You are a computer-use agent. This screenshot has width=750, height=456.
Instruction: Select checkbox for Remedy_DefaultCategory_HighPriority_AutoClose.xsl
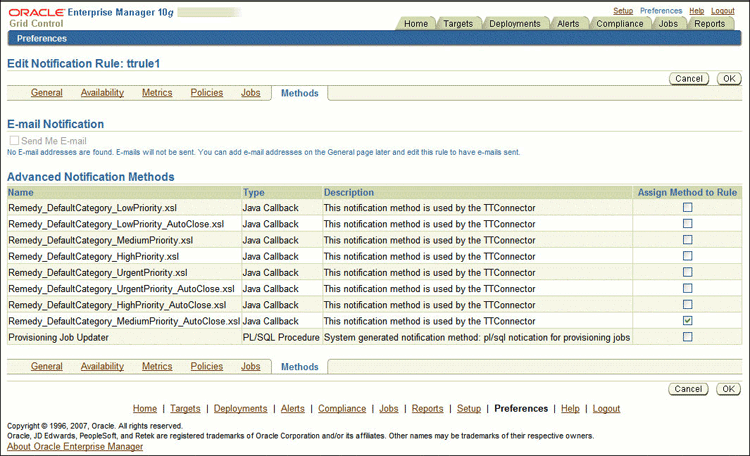coord(687,305)
